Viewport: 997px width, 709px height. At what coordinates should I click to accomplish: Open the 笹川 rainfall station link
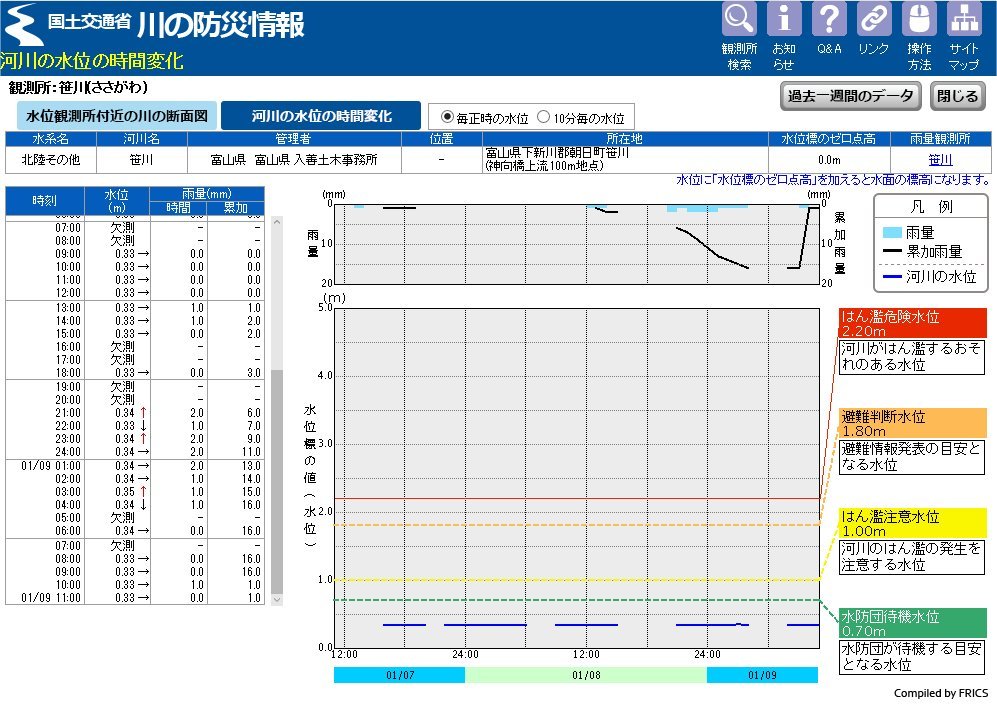[x=939, y=160]
